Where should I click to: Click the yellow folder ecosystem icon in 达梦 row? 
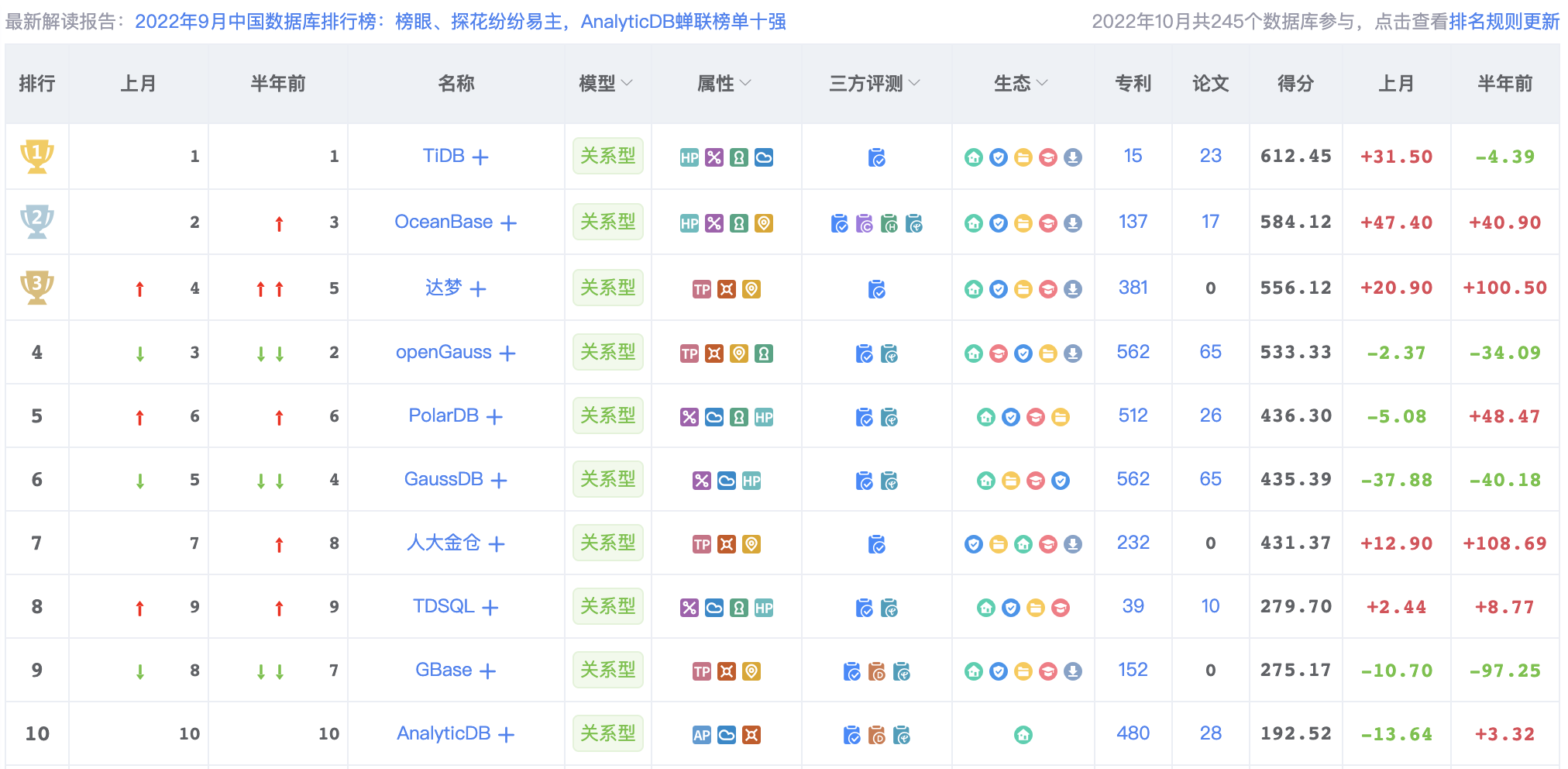pos(1023,290)
